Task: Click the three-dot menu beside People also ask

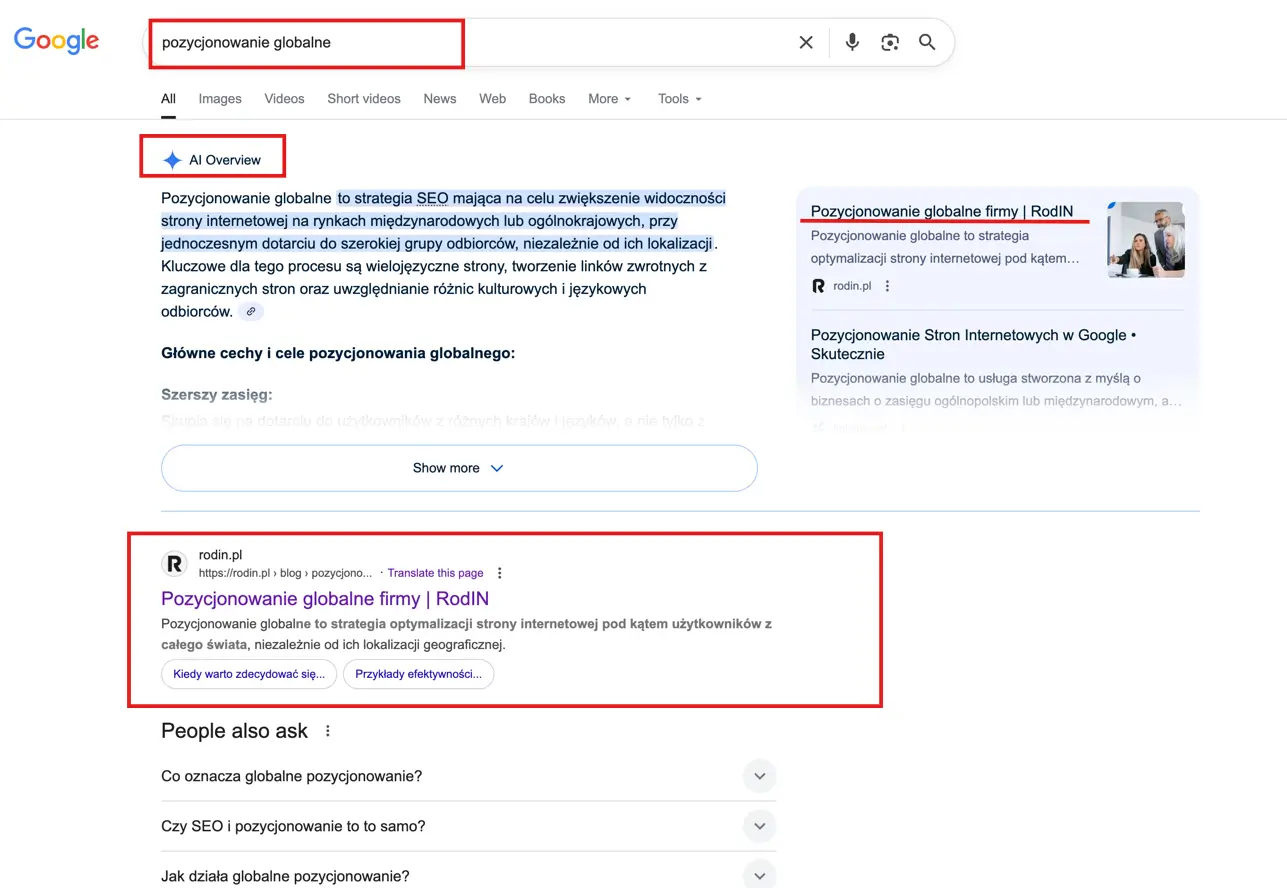Action: (327, 731)
